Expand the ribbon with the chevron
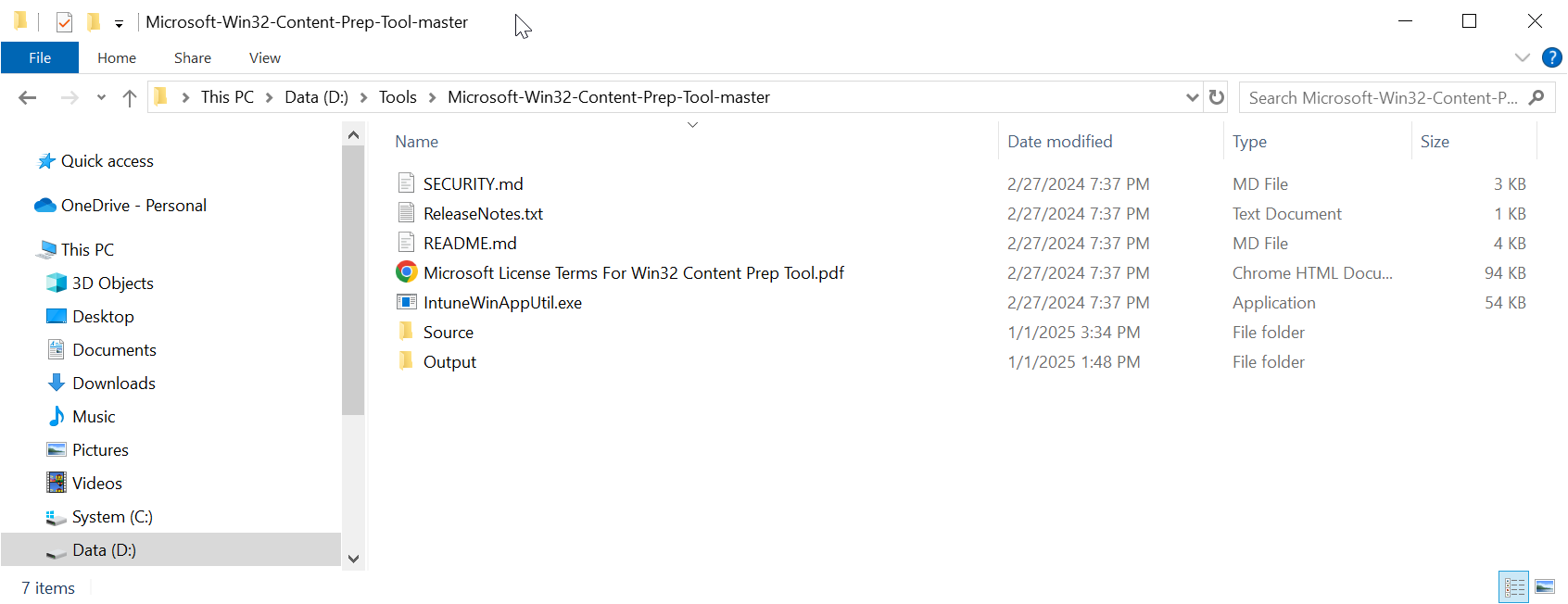 point(1522,57)
